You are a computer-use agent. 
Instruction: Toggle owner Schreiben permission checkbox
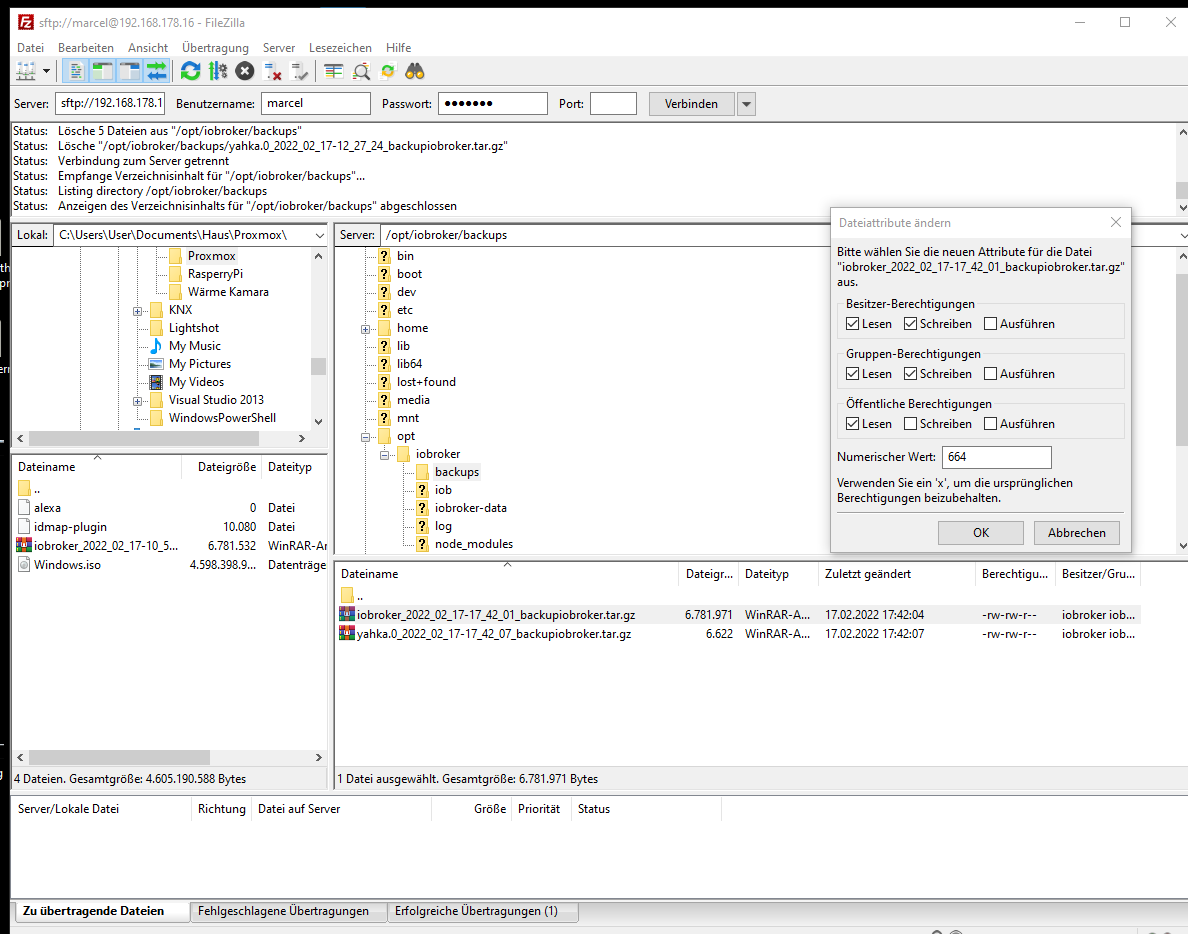[911, 323]
